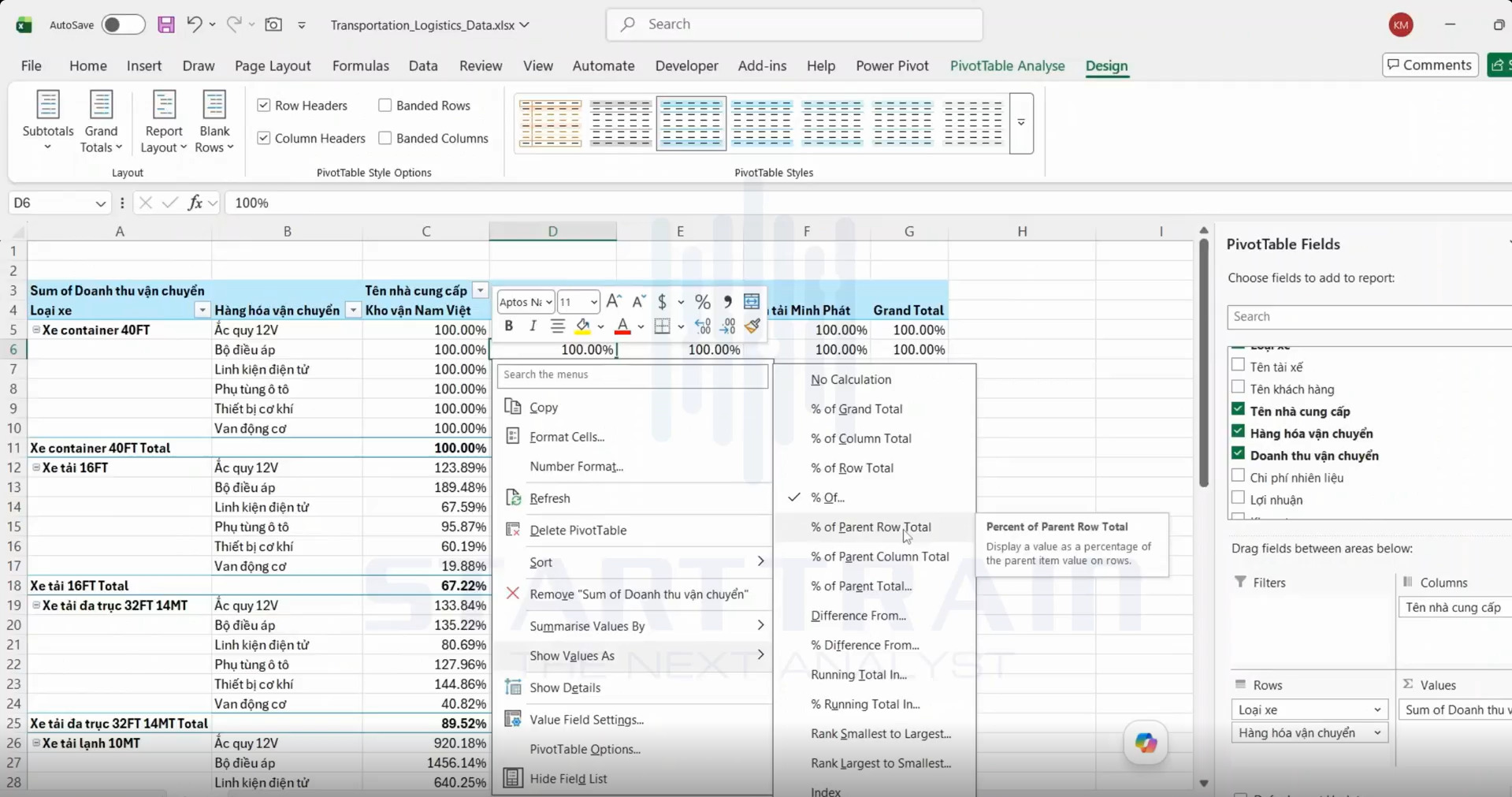
Task: Uncheck the Column Headers checkbox
Action: point(264,138)
